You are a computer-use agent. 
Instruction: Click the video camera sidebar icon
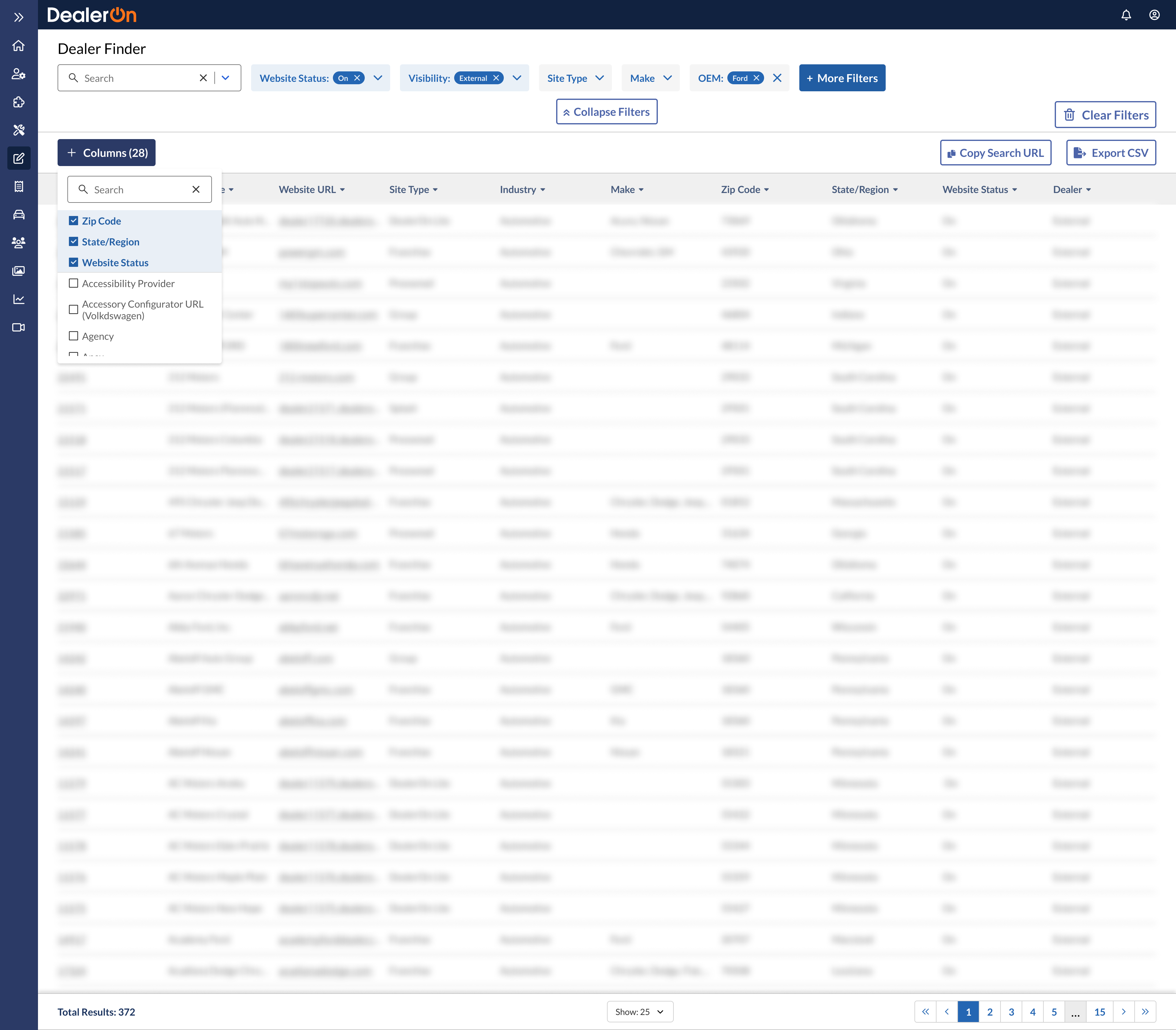pos(18,327)
